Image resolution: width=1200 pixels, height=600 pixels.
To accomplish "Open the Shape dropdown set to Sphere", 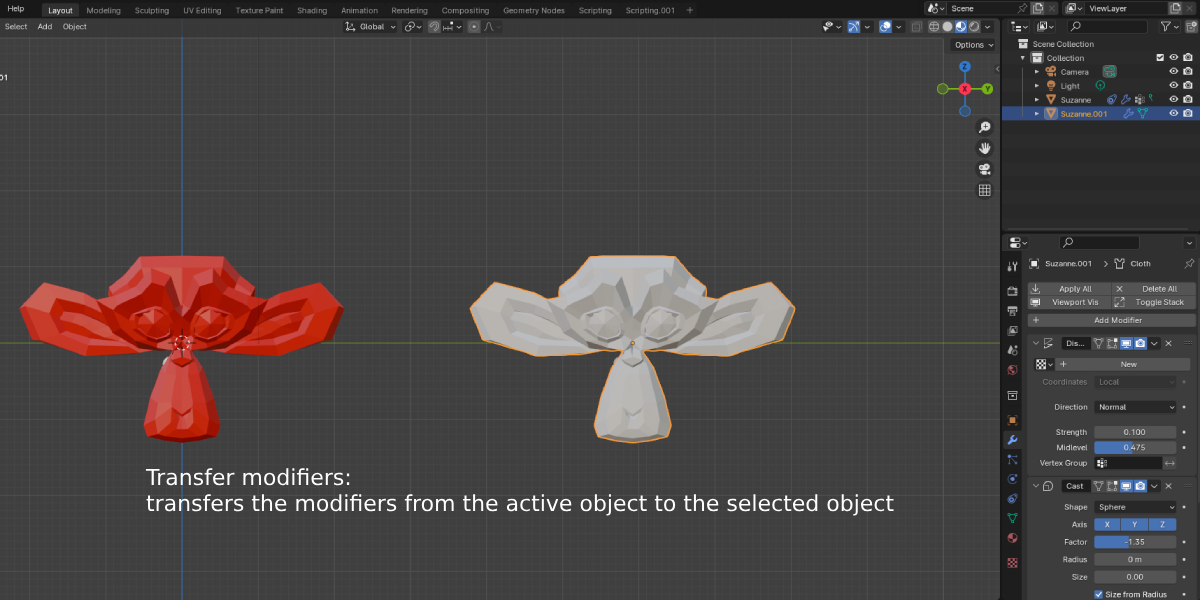I will click(1135, 507).
